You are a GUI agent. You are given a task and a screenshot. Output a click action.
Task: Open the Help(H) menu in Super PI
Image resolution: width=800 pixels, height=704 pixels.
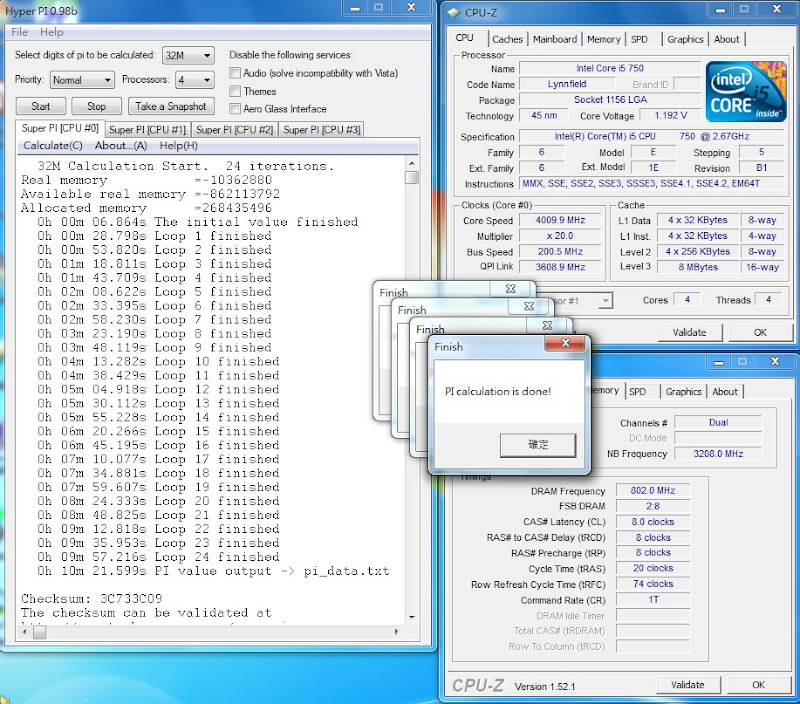click(x=179, y=146)
